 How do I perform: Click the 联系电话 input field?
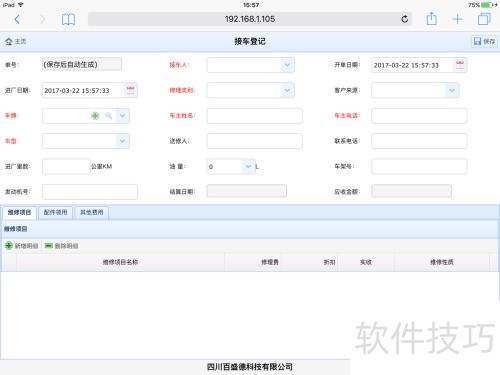pyautogui.click(x=419, y=141)
